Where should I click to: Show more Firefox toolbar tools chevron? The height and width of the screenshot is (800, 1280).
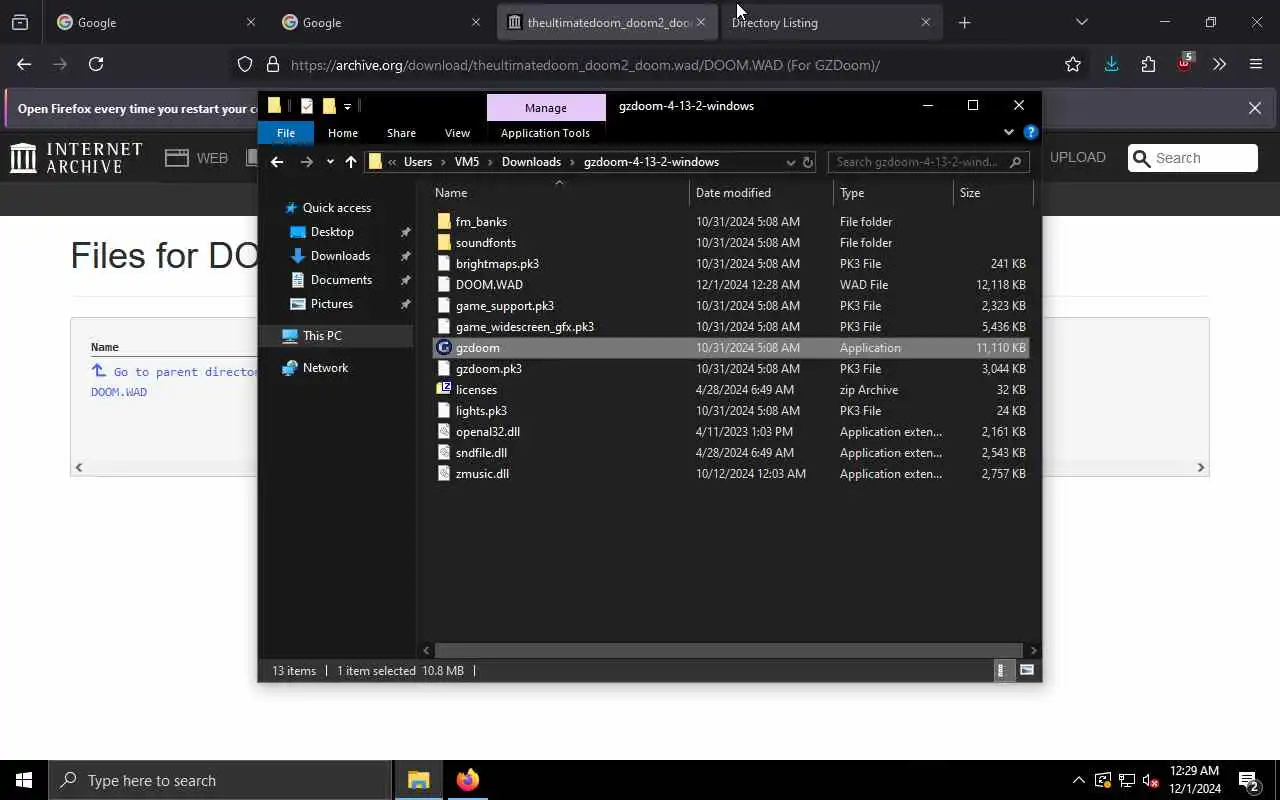pyautogui.click(x=1219, y=64)
